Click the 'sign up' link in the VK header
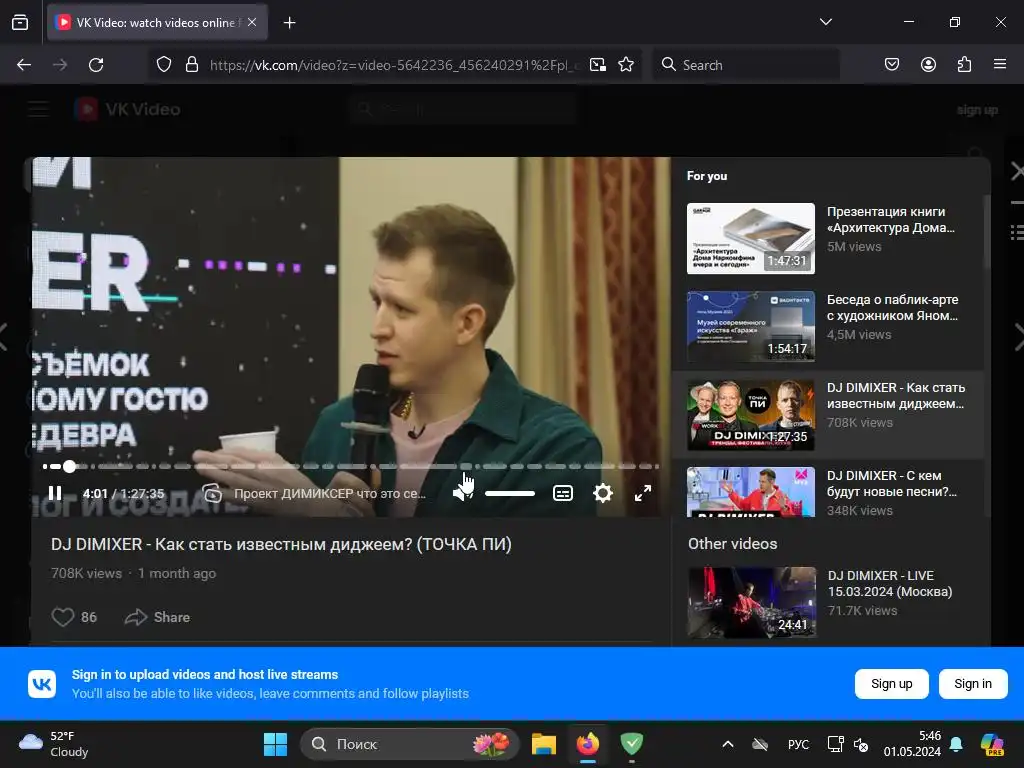 click(977, 110)
